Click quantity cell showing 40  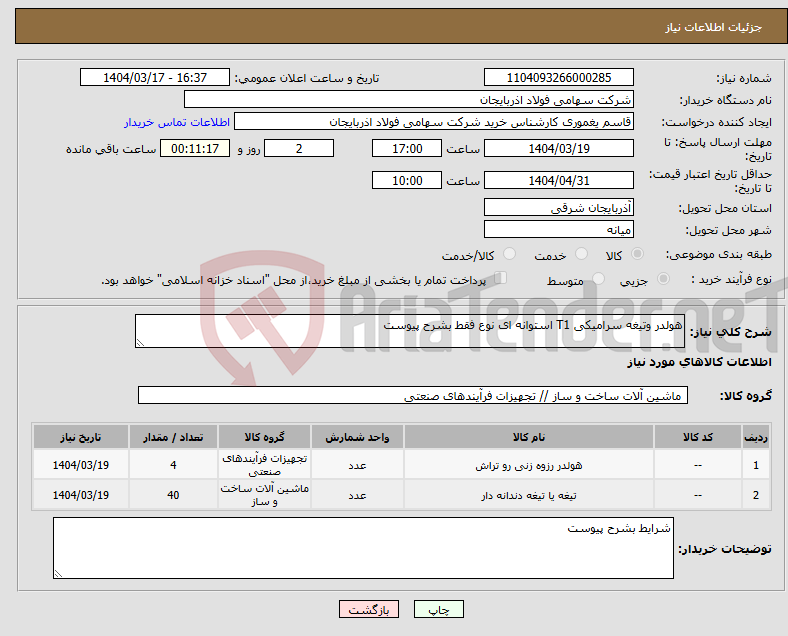coord(173,495)
